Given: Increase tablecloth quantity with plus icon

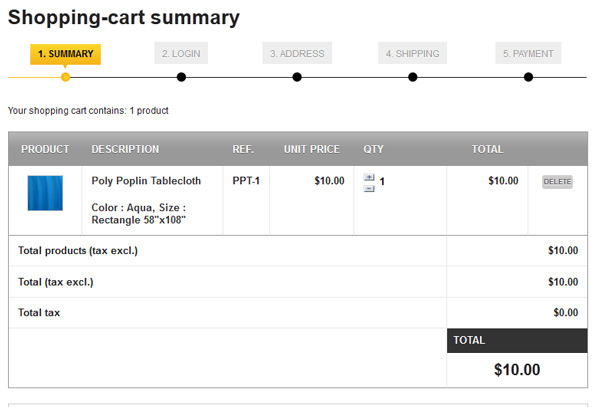Looking at the screenshot, I should 369,177.
